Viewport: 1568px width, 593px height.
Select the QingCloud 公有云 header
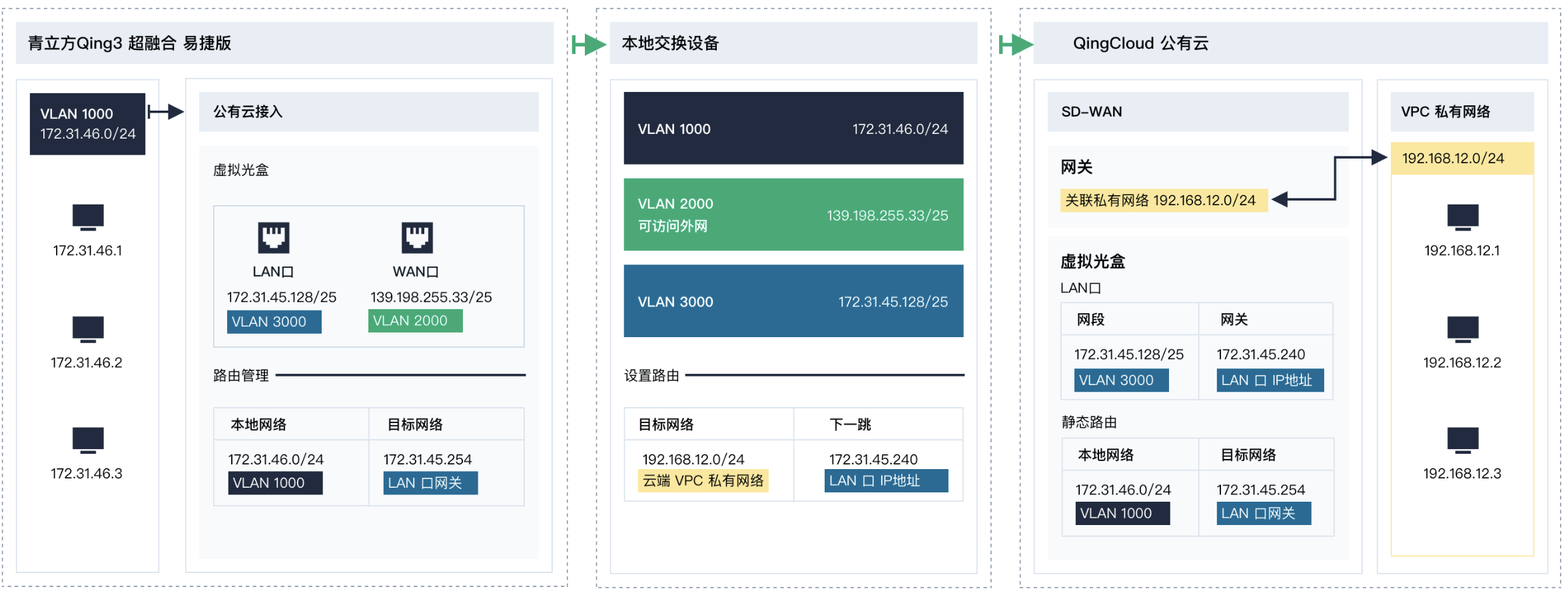[x=1290, y=43]
